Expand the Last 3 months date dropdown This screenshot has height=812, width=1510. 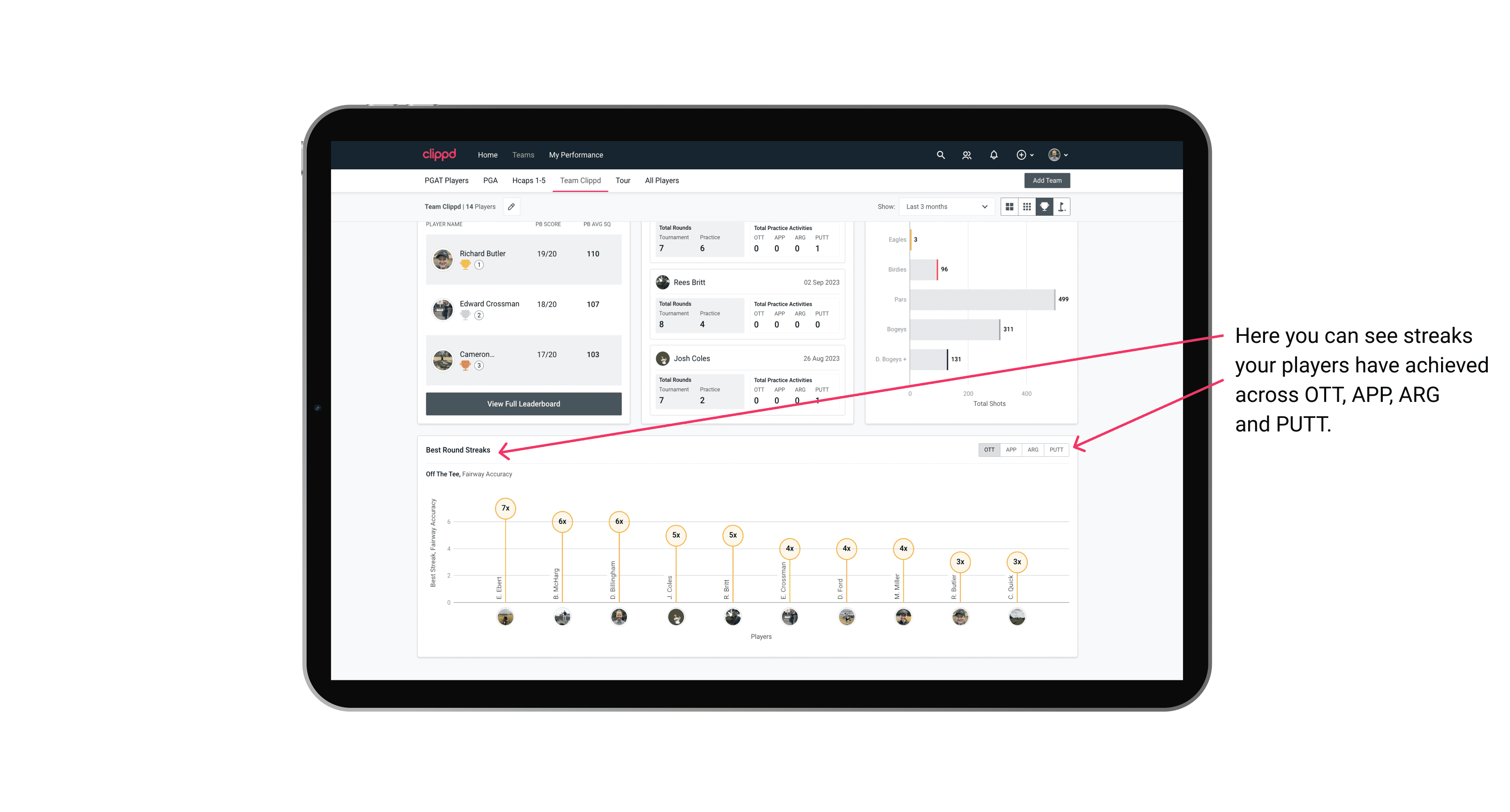pyautogui.click(x=945, y=207)
